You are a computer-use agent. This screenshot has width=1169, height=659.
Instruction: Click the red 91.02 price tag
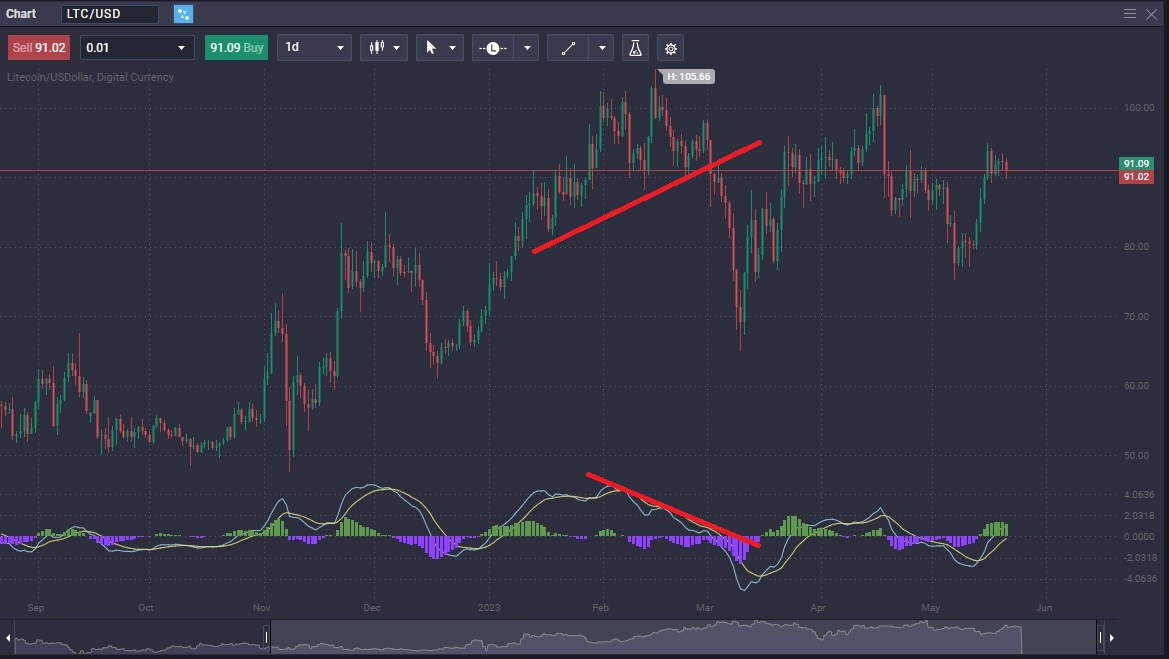(x=1135, y=175)
